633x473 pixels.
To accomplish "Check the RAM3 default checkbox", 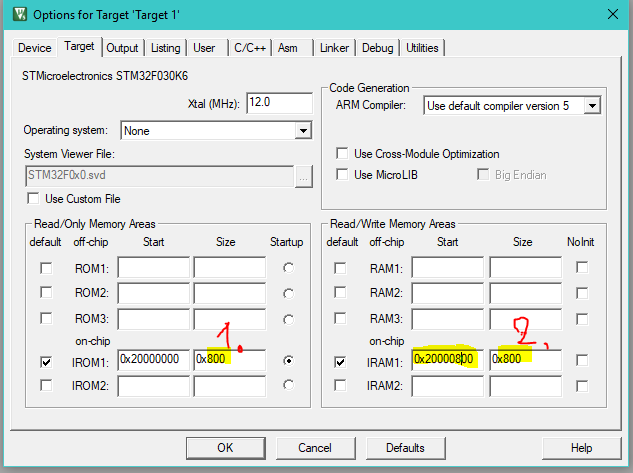I will (340, 318).
